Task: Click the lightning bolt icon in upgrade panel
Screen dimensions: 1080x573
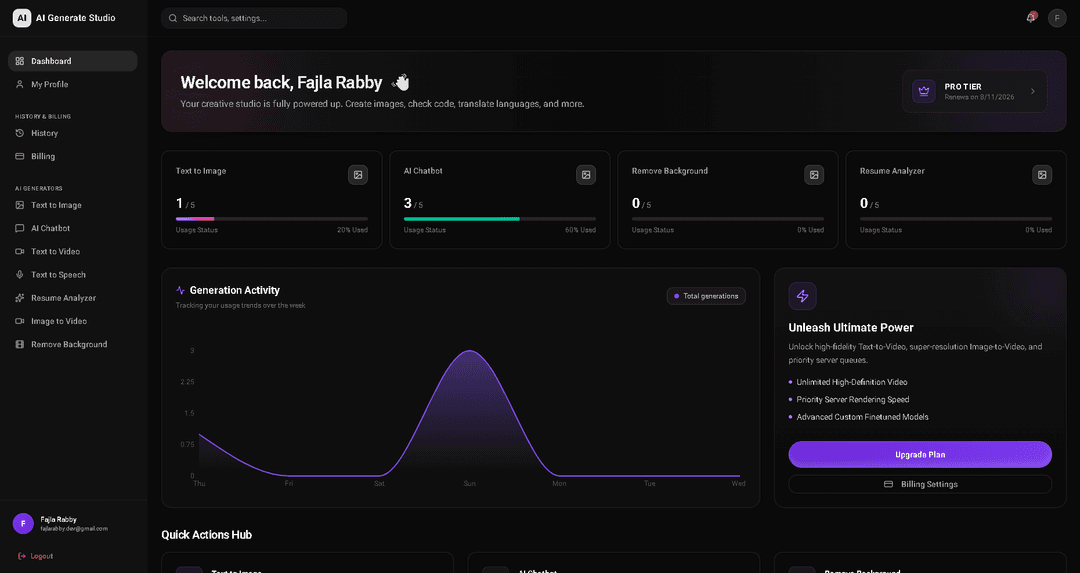Action: tap(802, 296)
